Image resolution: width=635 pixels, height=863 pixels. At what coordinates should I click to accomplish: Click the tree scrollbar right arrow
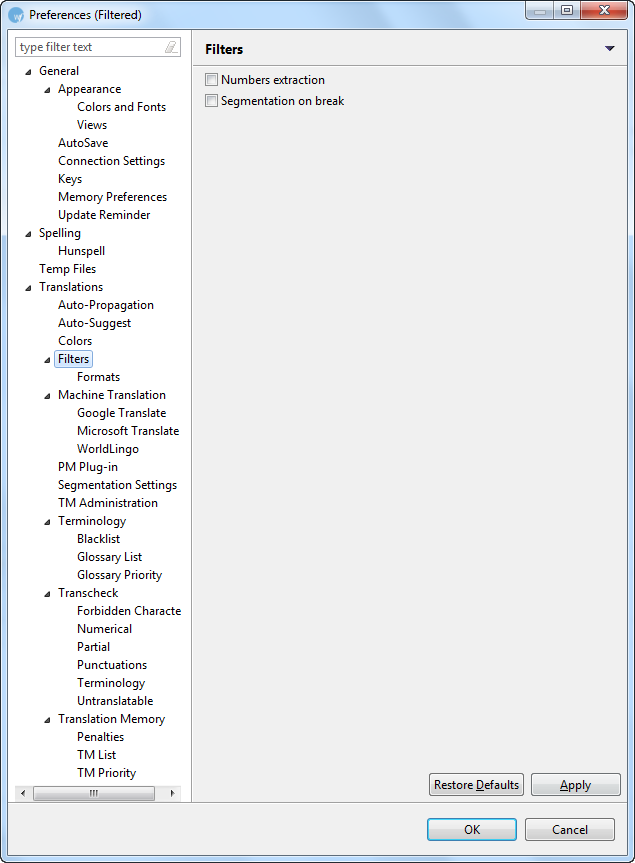[172, 793]
